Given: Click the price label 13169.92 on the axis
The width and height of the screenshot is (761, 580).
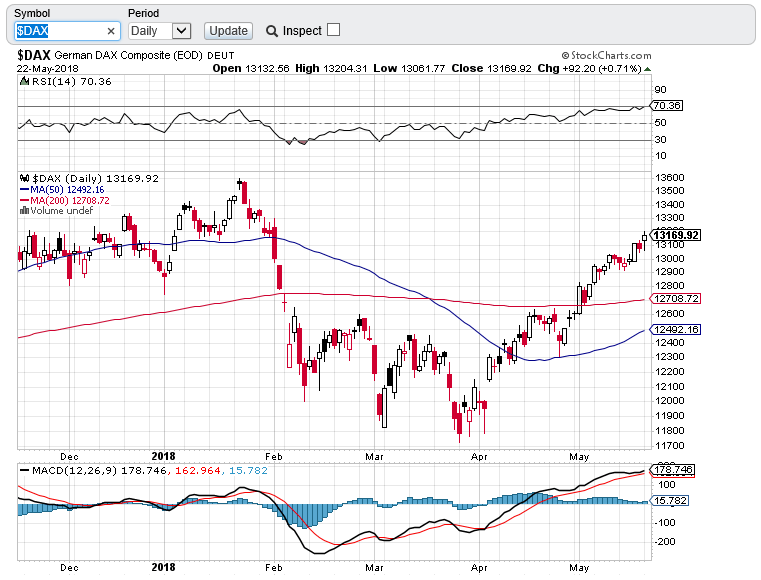Looking at the screenshot, I should 675,235.
